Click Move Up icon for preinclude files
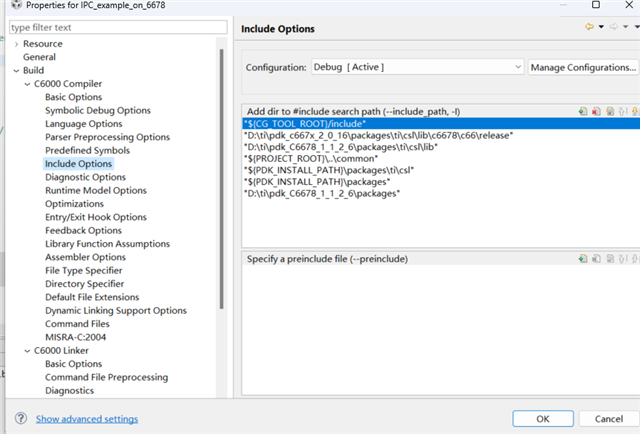Viewport: 640px width, 434px height. [x=622, y=258]
